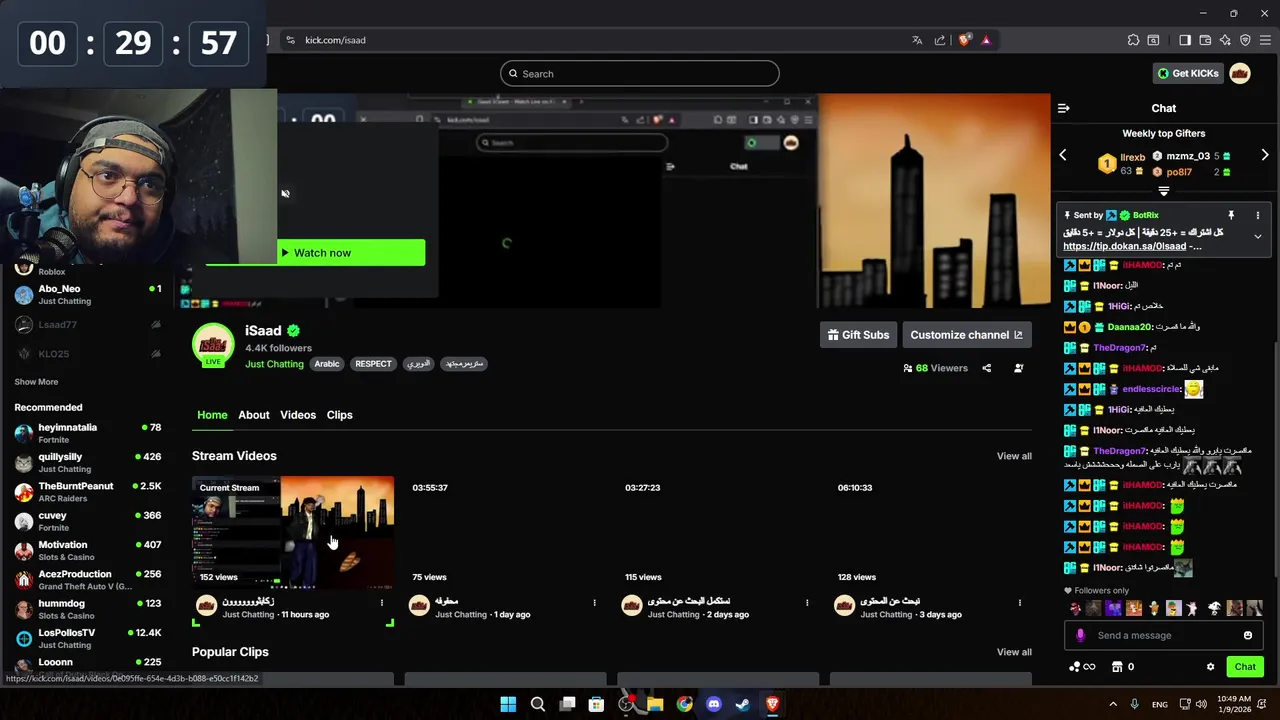Open options for the 2 days ago video
Viewport: 1280px width, 720px height.
pos(807,603)
